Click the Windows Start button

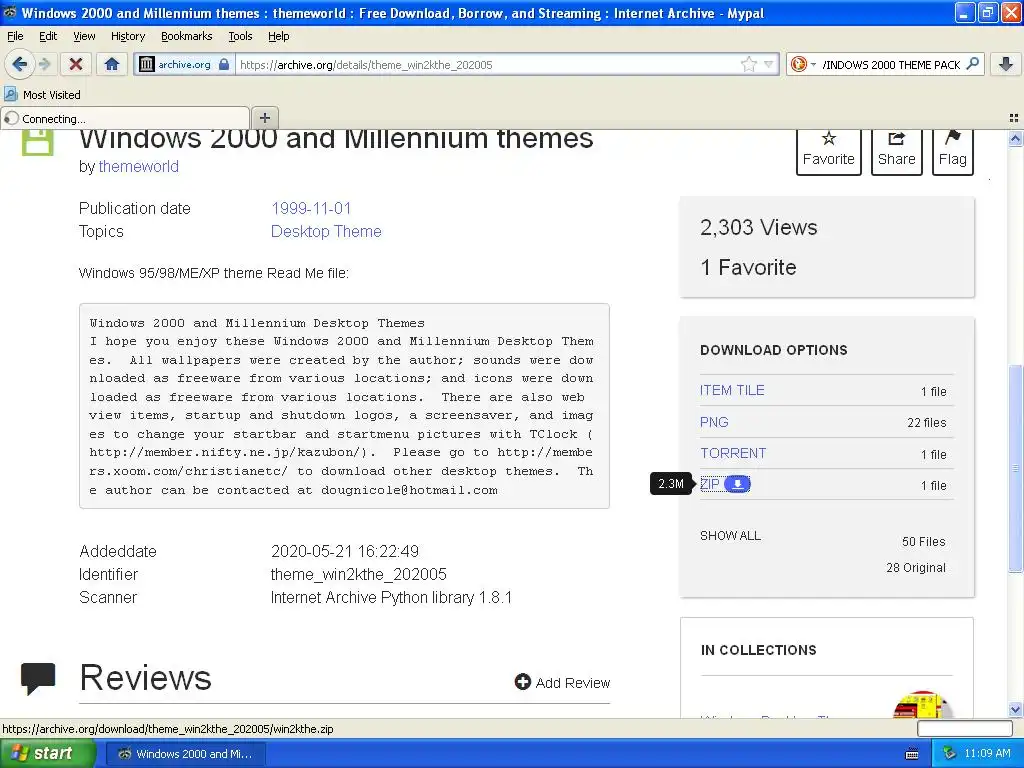pos(46,754)
